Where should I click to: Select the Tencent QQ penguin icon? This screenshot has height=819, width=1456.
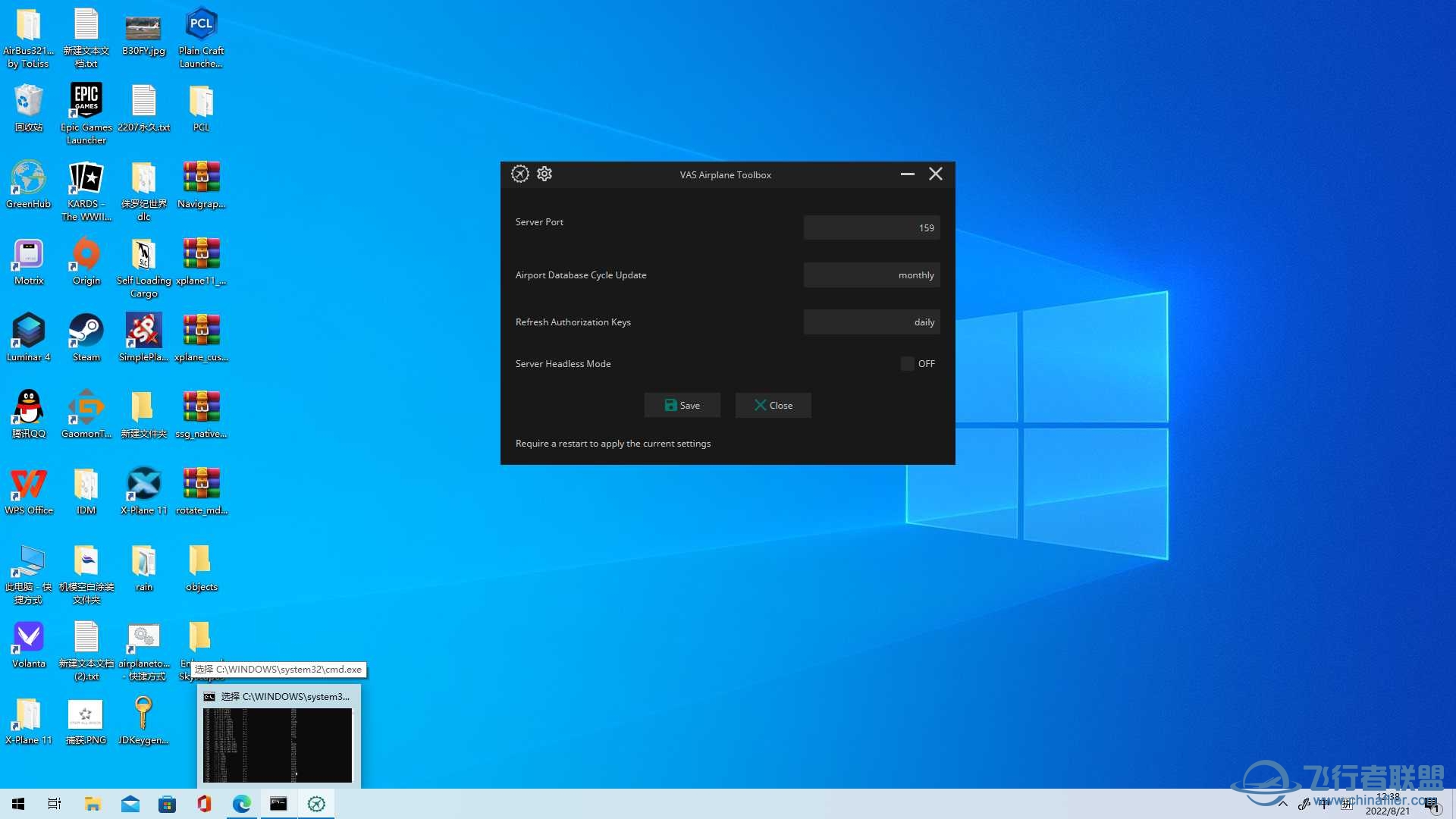29,415
